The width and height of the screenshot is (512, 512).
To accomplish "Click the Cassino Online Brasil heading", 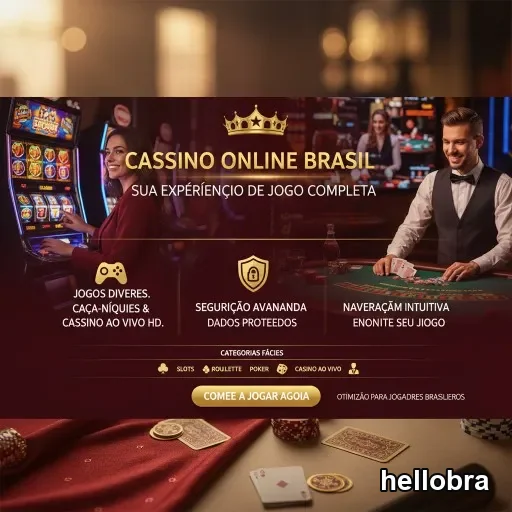I will 249,161.
